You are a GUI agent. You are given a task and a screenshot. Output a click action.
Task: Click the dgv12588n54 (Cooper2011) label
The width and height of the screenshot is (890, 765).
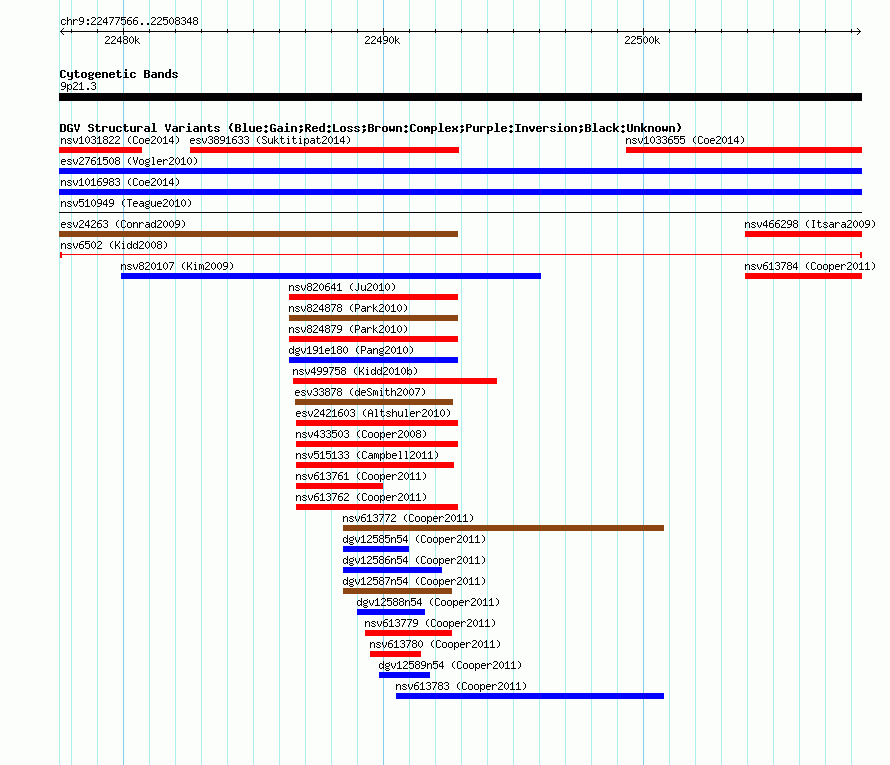428,602
